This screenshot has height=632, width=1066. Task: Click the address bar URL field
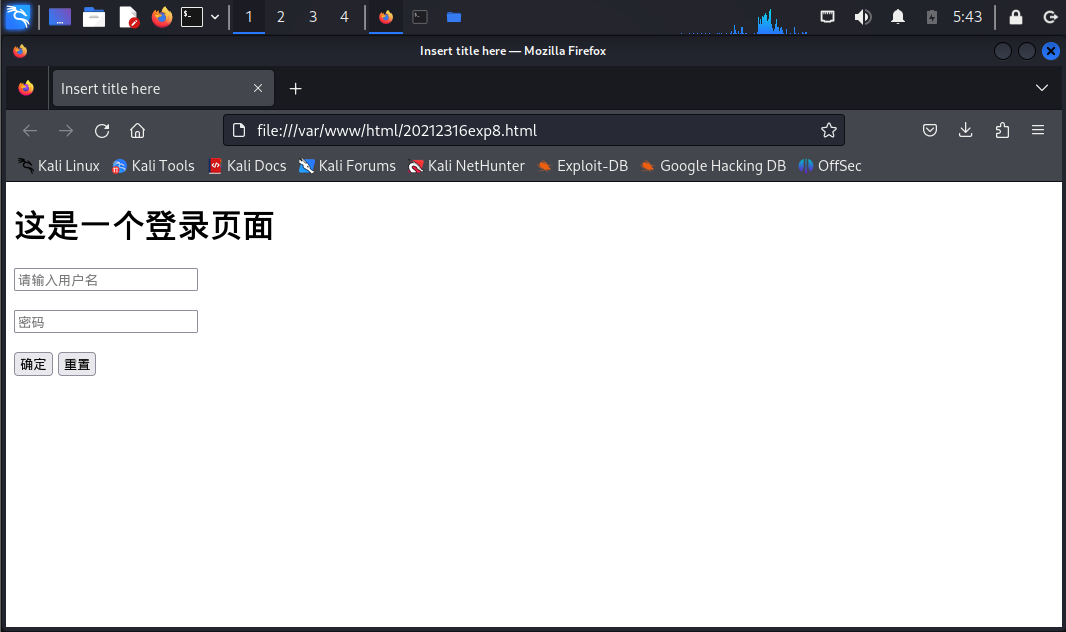coord(534,130)
